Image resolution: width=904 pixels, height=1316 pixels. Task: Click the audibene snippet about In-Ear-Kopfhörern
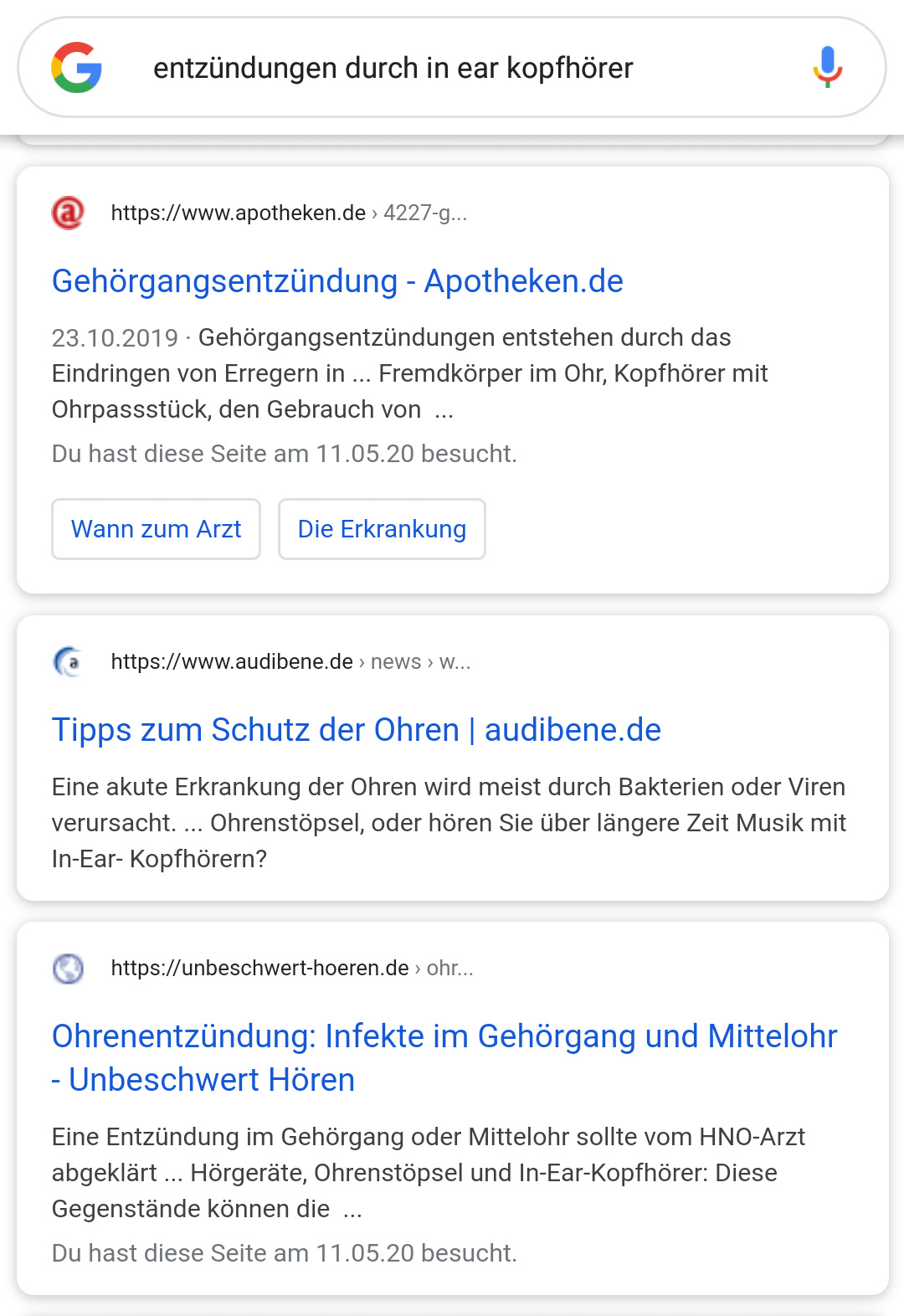tap(449, 823)
